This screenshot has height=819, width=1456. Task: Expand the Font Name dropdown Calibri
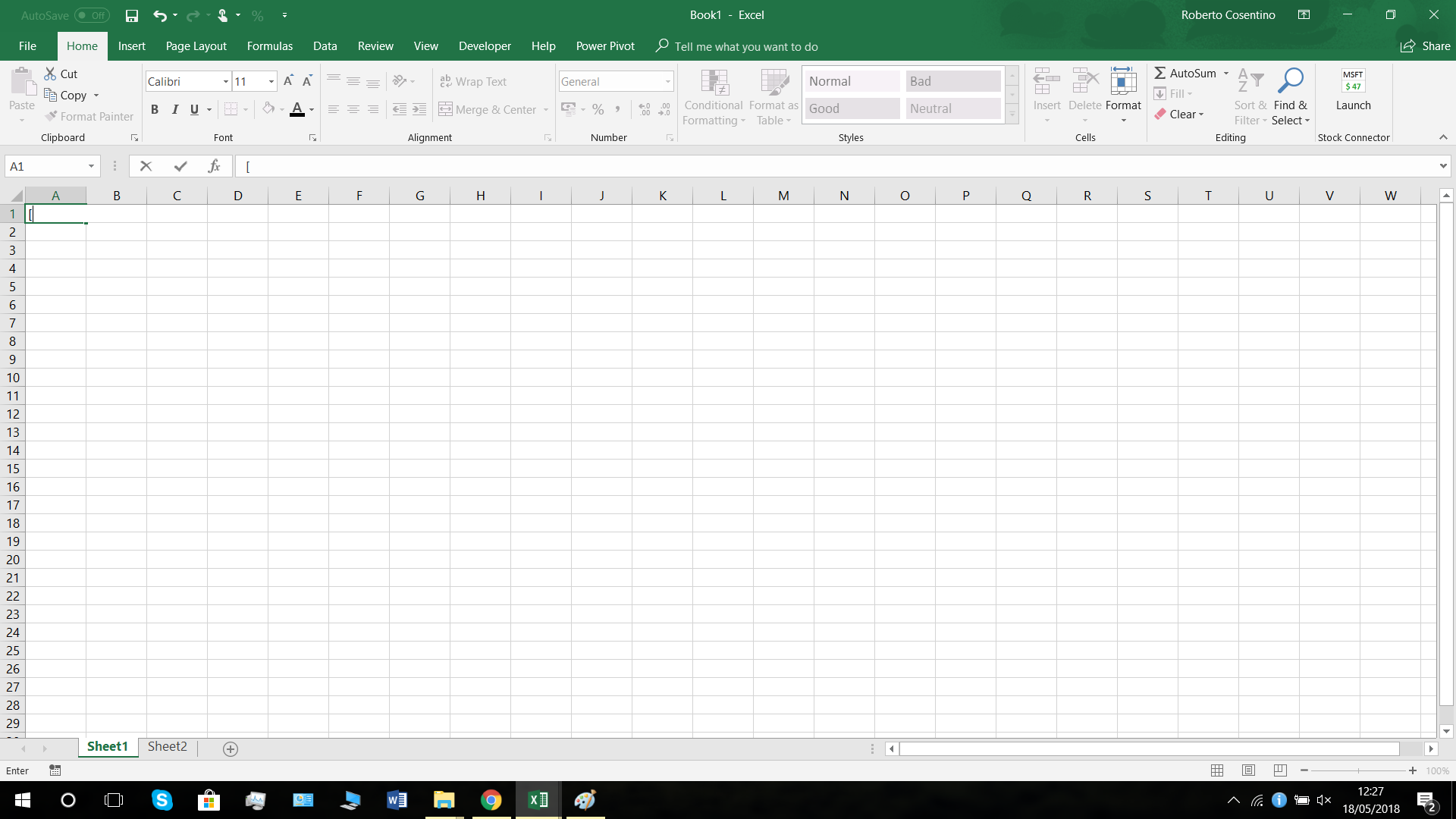click(224, 81)
